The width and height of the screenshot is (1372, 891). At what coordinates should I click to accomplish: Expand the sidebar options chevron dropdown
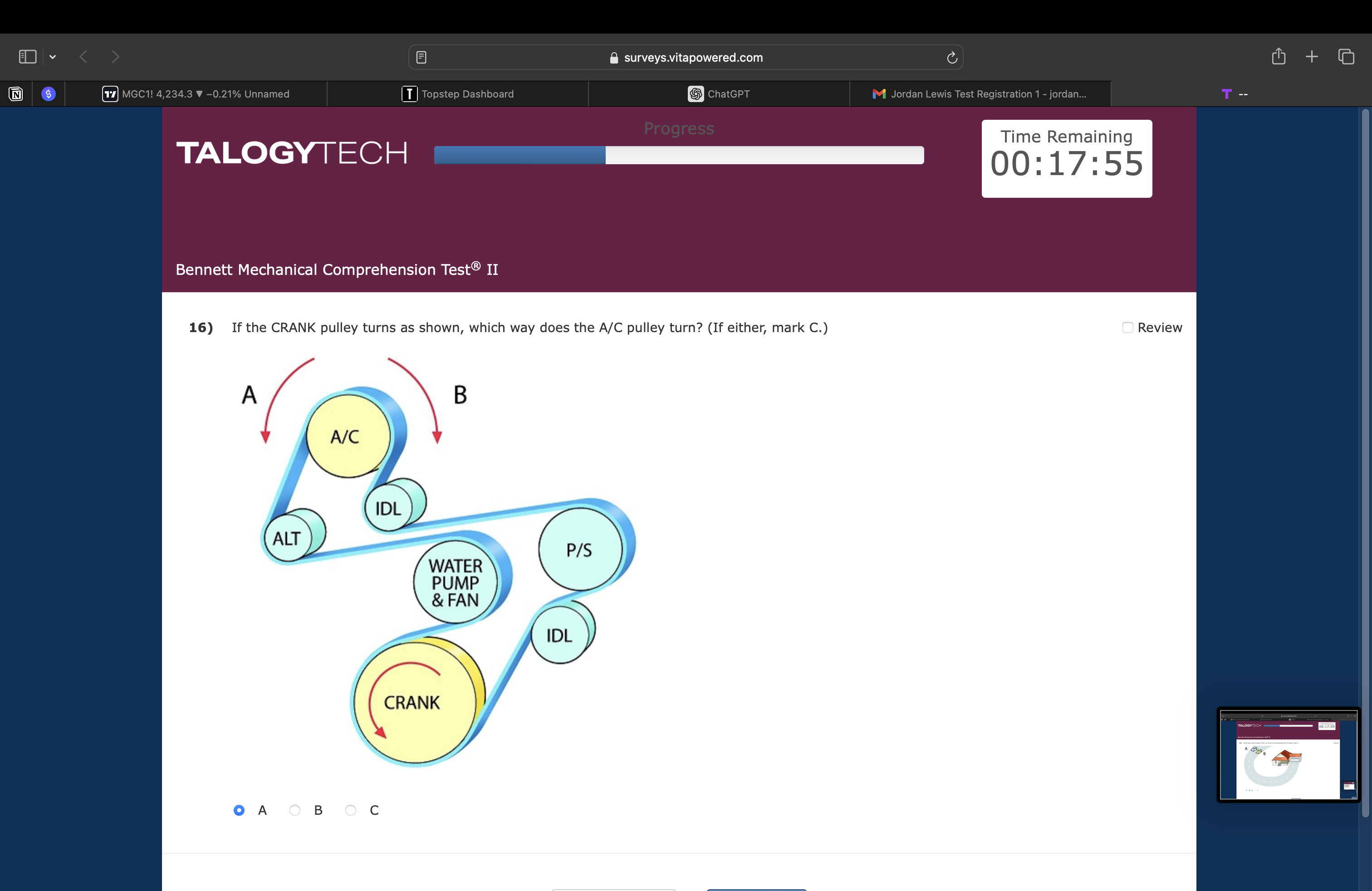point(53,56)
